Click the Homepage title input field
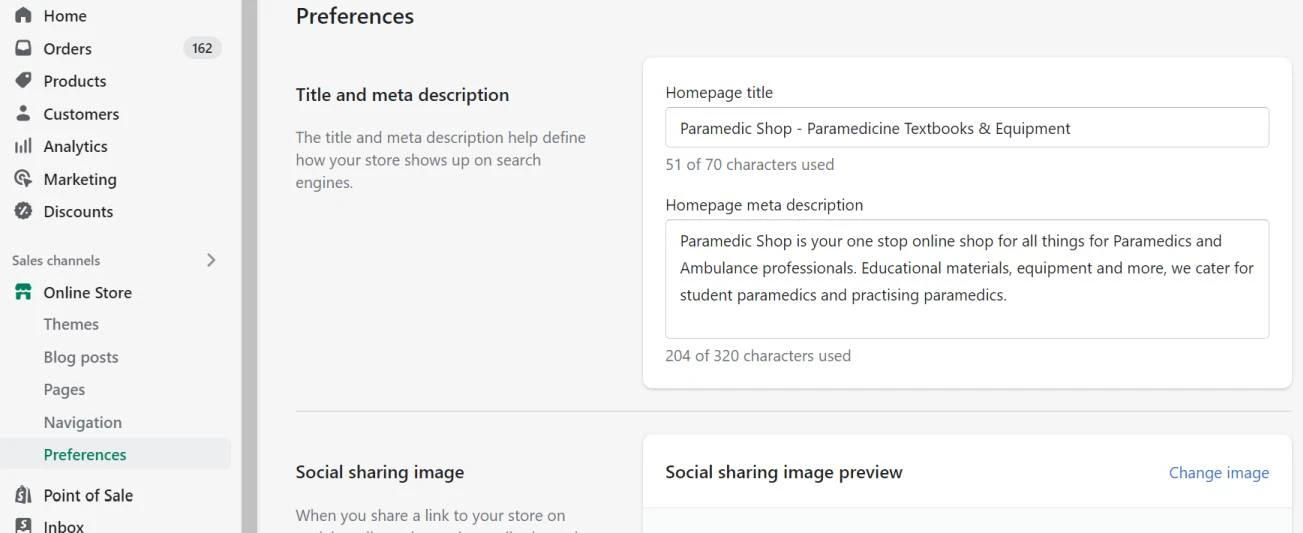Viewport: 1303px width, 533px height. [x=967, y=128]
